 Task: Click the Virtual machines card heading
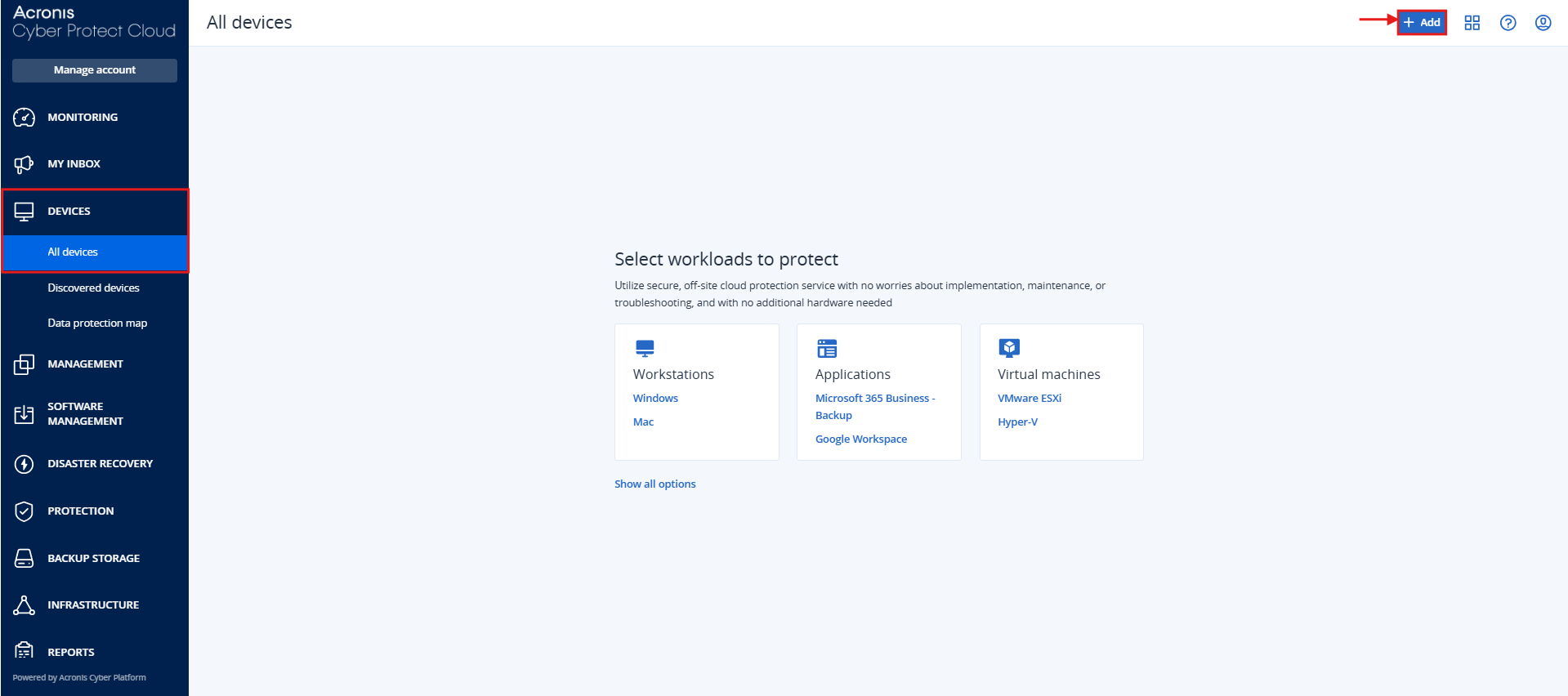[1048, 374]
